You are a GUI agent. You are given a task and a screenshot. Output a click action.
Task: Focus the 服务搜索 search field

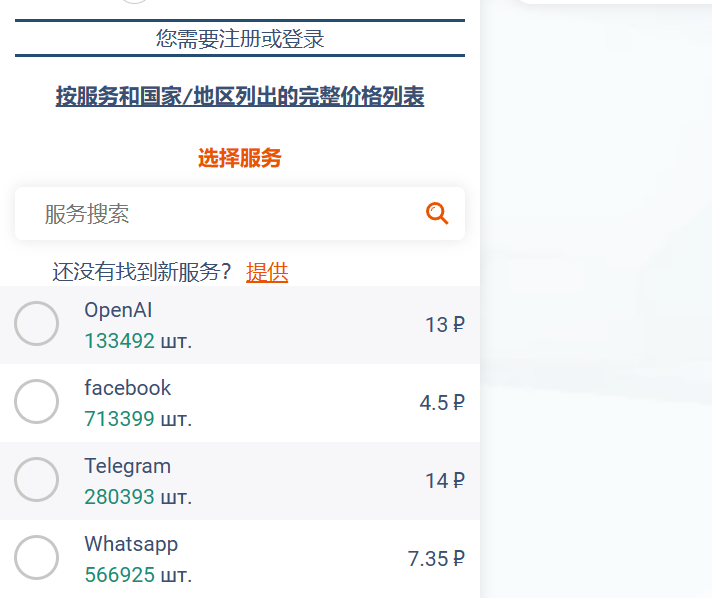[240, 213]
